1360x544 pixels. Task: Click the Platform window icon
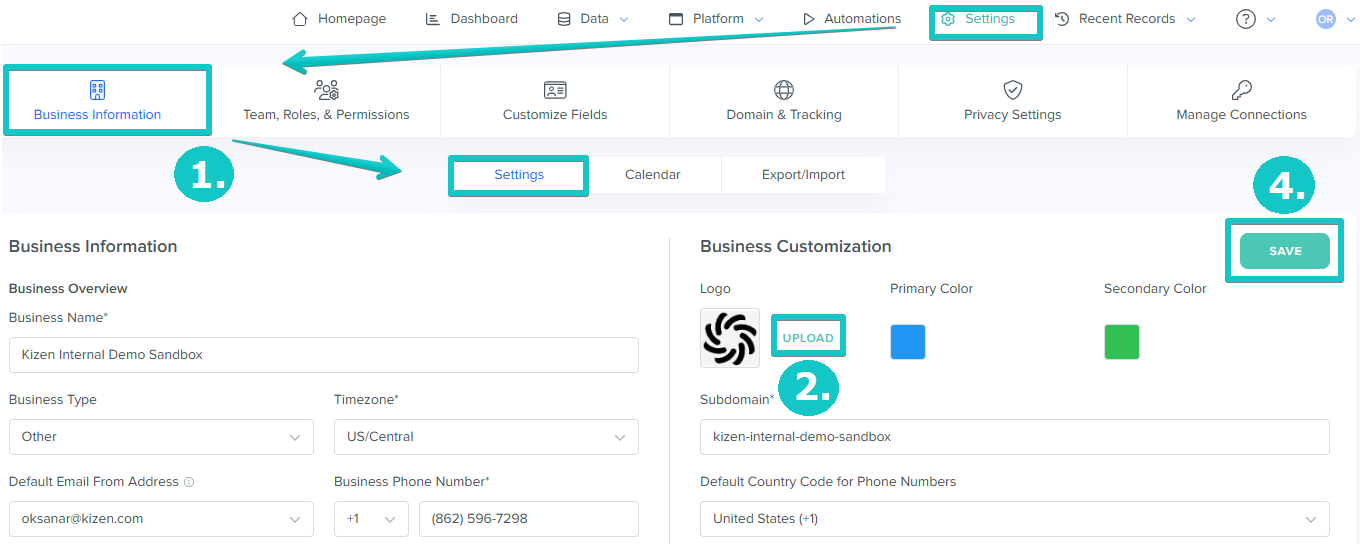click(x=676, y=19)
